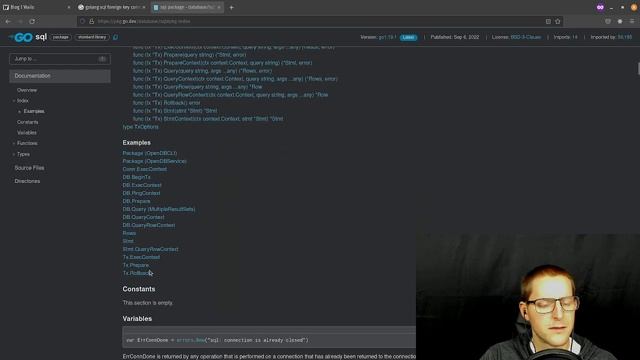The width and height of the screenshot is (640, 360).
Task: Open Directories in the sidebar
Action: point(27,181)
